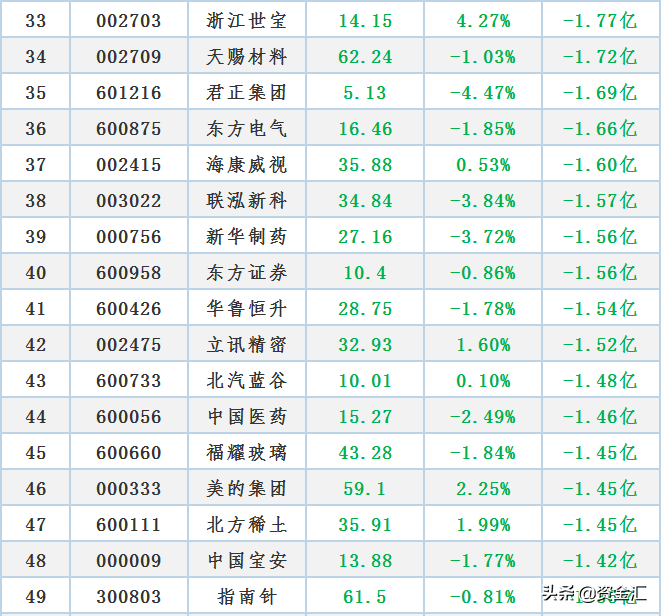
Task: Click change value -0.86%
Action: click(x=483, y=273)
